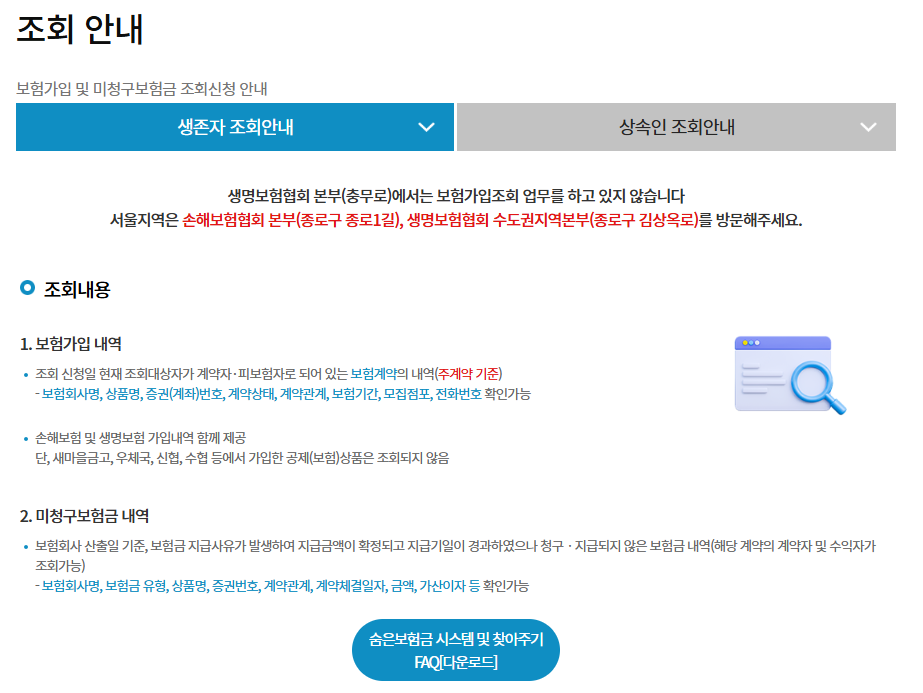This screenshot has height=693, width=923.
Task: Click the 조회 안내 page title
Action: coord(80,29)
